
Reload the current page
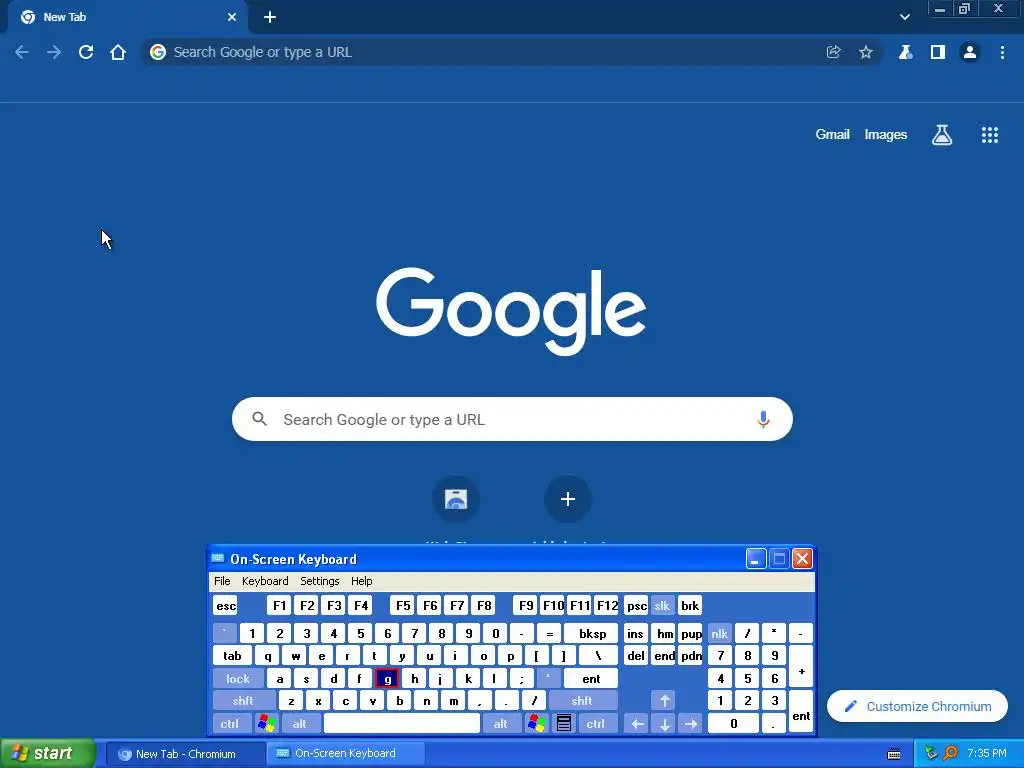(x=86, y=52)
